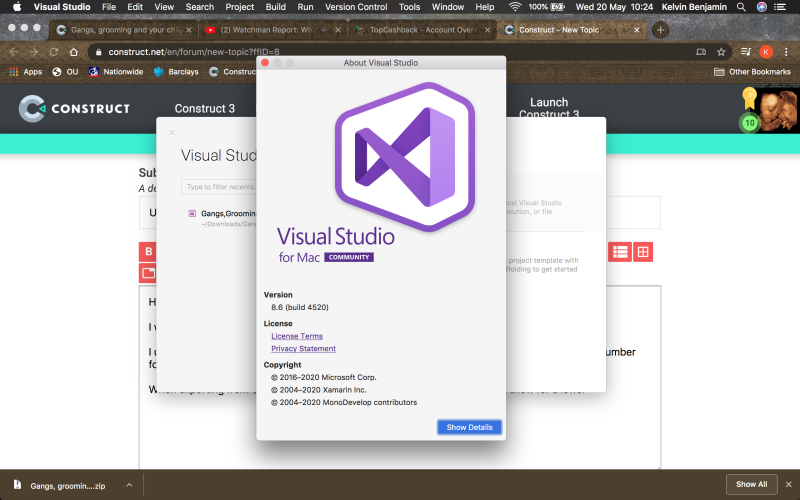Open the View menu
Screen dimensions: 800x500
click(x=164, y=7)
